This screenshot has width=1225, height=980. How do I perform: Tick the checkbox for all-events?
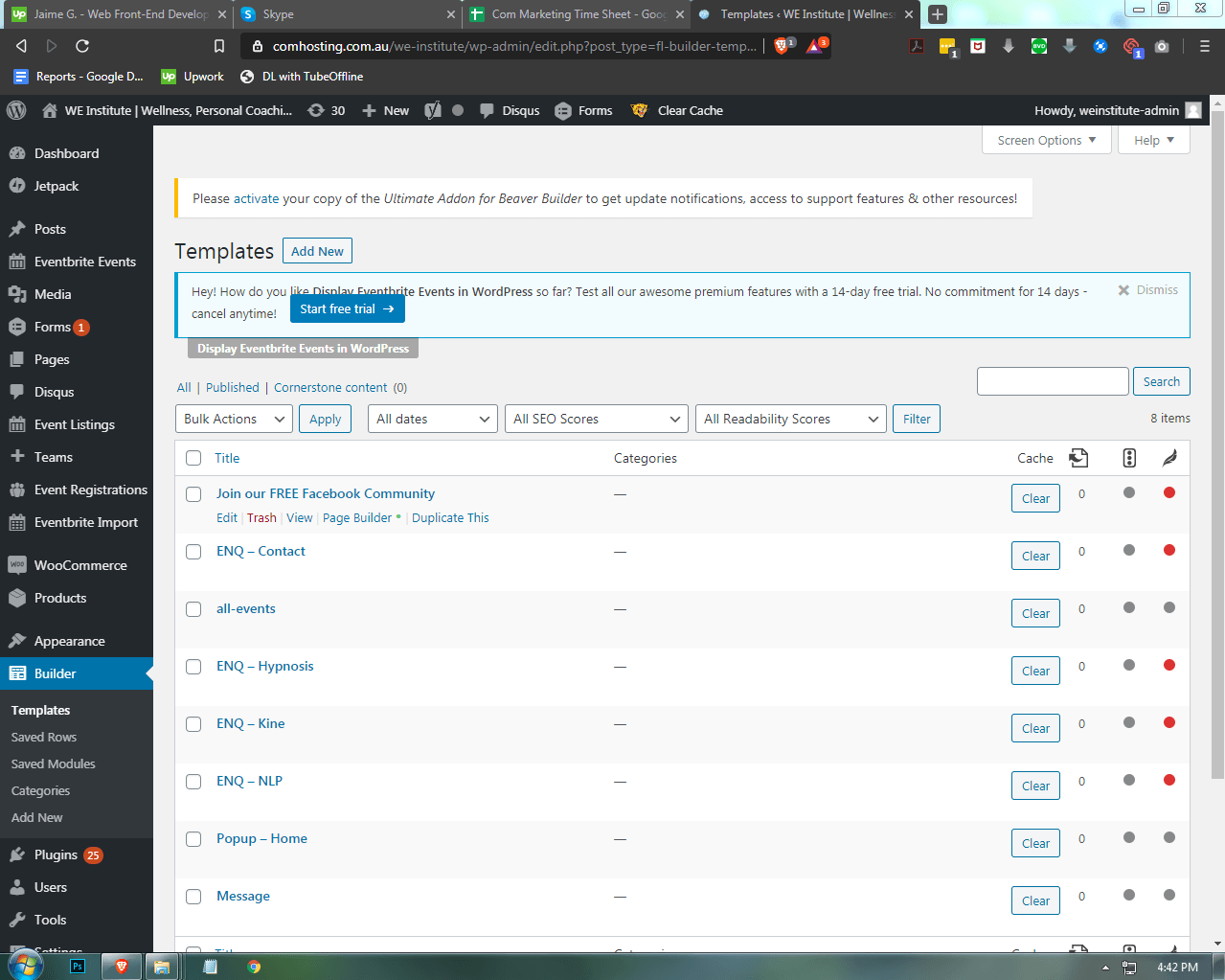(x=193, y=609)
